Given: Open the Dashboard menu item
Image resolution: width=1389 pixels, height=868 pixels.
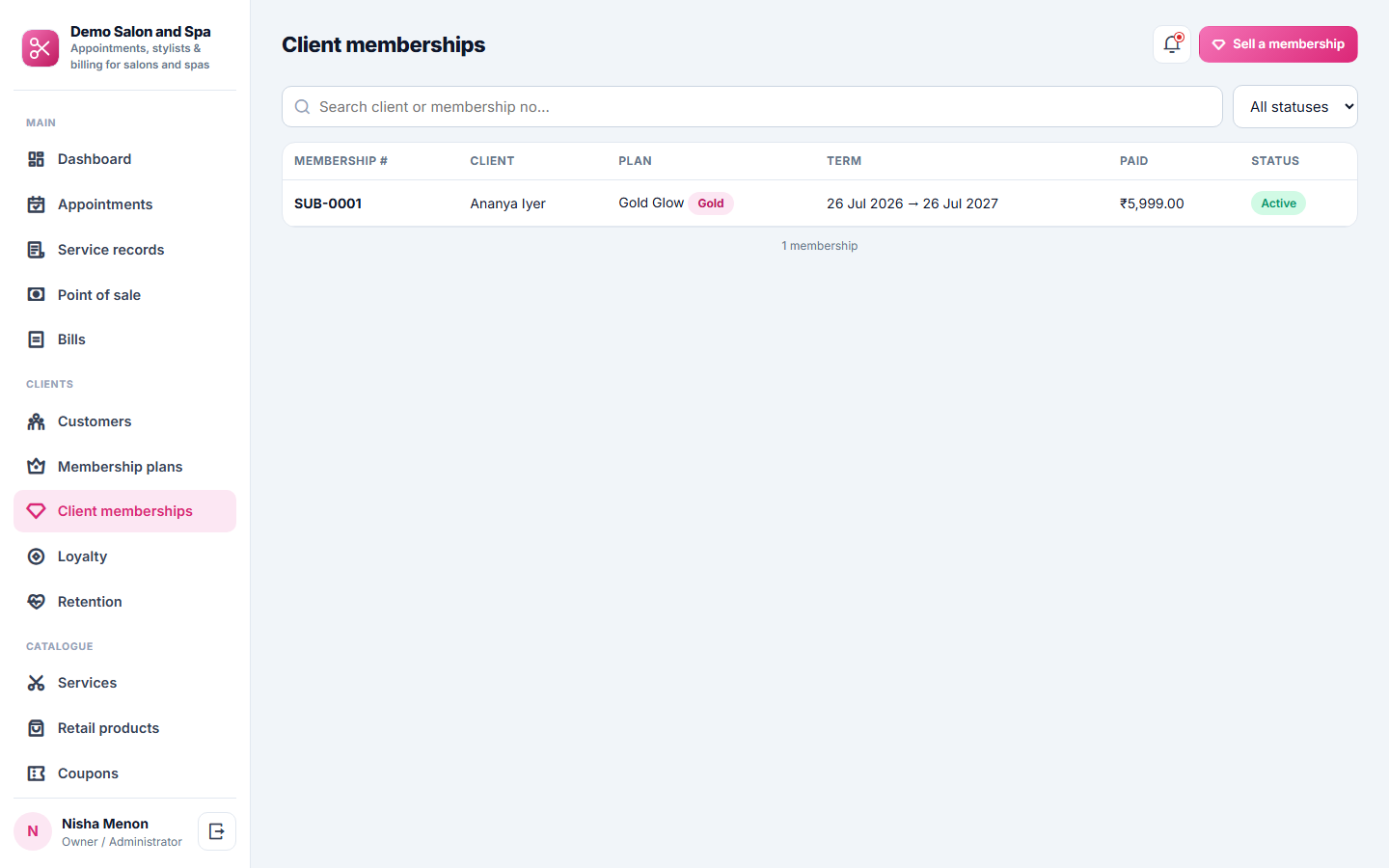Looking at the screenshot, I should pos(124,159).
